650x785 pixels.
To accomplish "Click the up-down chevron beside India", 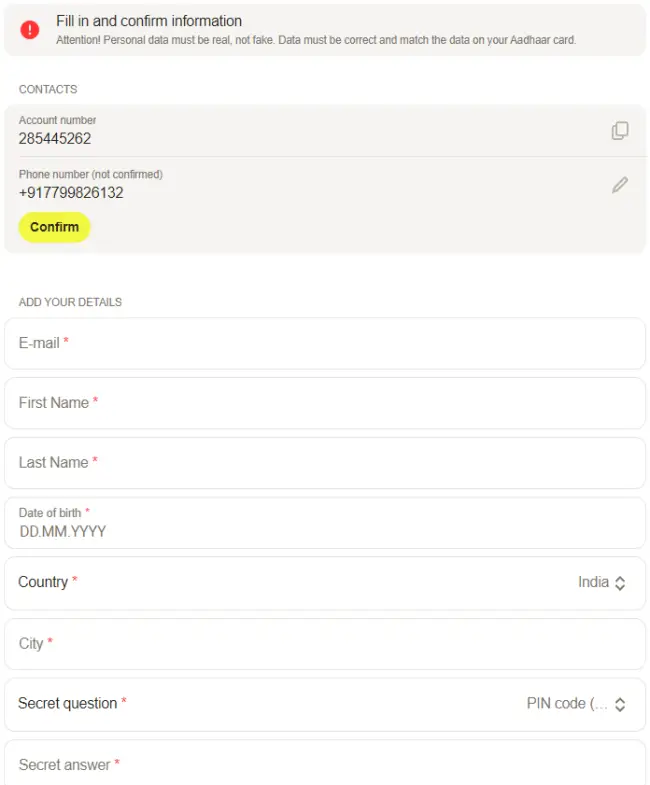I will click(620, 583).
